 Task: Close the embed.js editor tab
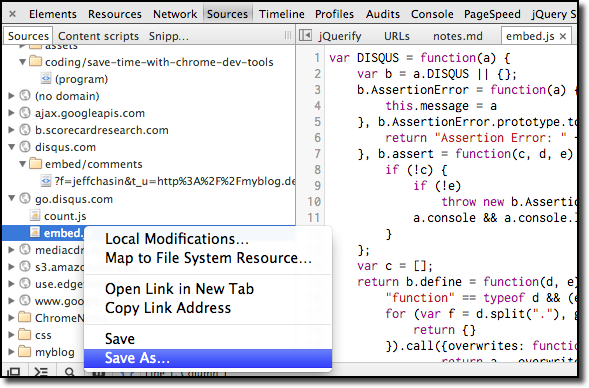pos(563,36)
